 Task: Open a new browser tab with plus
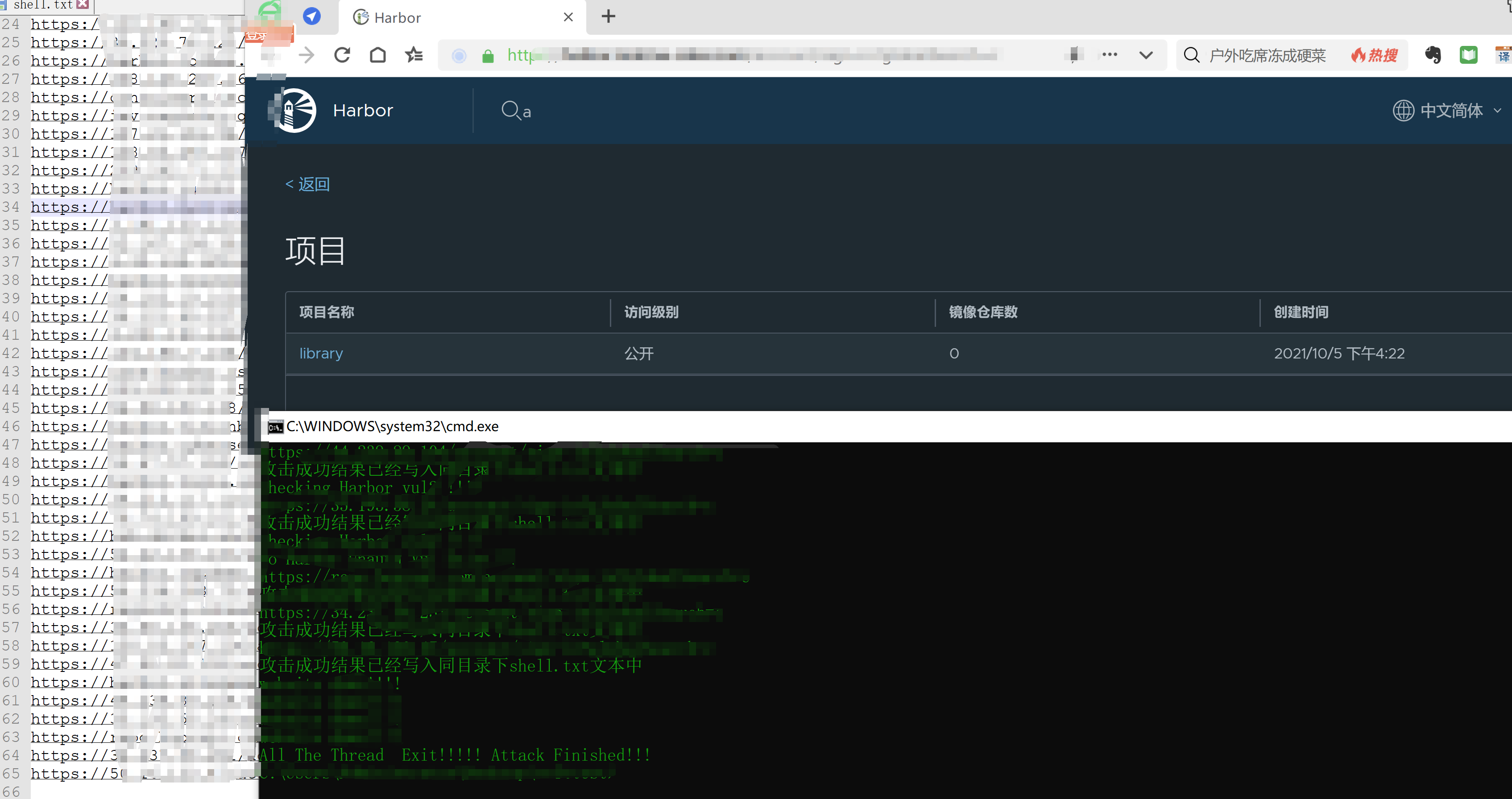coord(609,16)
